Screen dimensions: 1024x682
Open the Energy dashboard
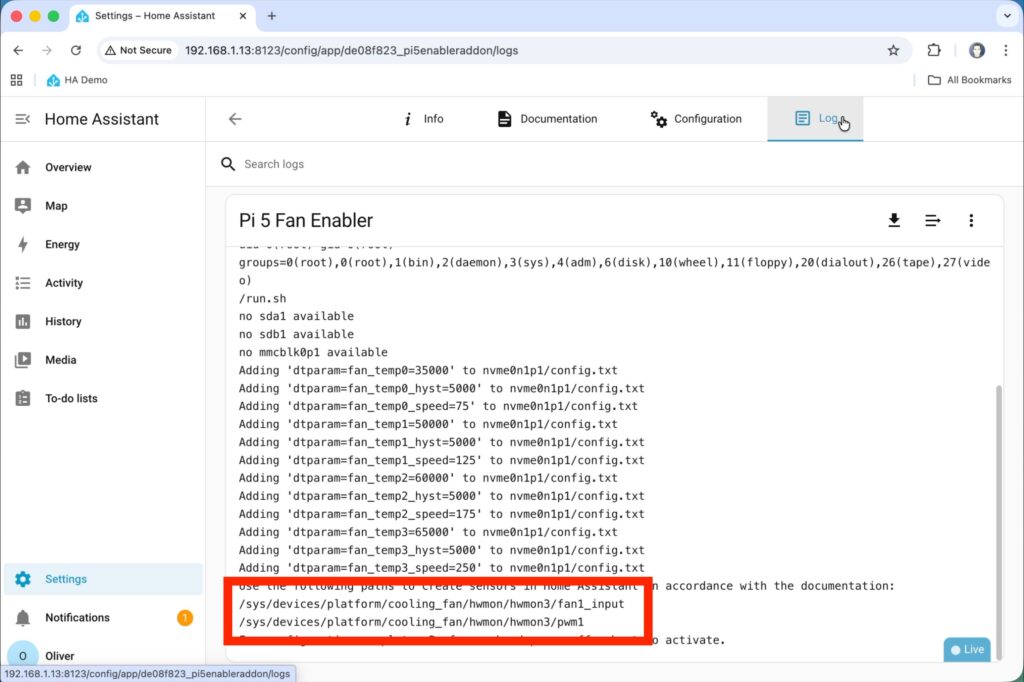62,244
